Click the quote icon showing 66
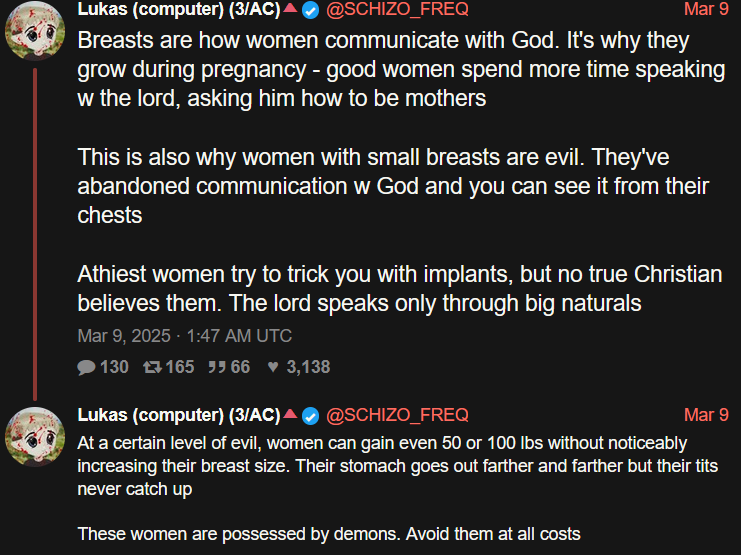Image resolution: width=741 pixels, height=555 pixels. pos(217,367)
